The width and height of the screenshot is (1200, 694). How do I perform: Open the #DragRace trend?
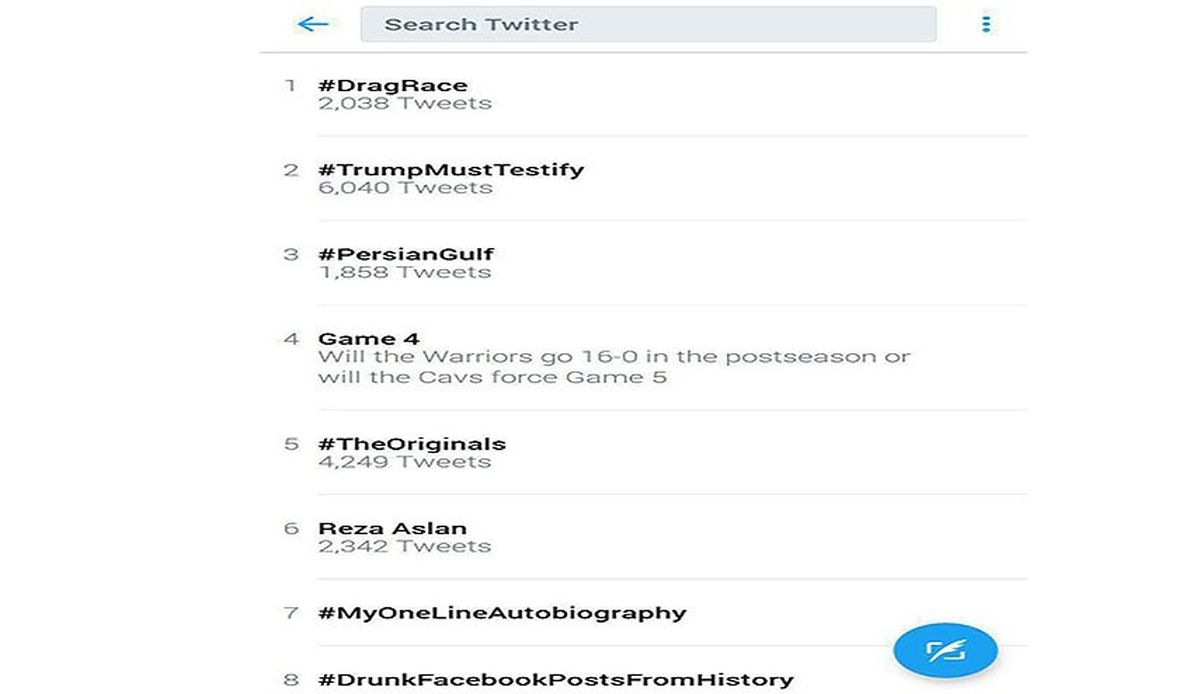tap(393, 85)
